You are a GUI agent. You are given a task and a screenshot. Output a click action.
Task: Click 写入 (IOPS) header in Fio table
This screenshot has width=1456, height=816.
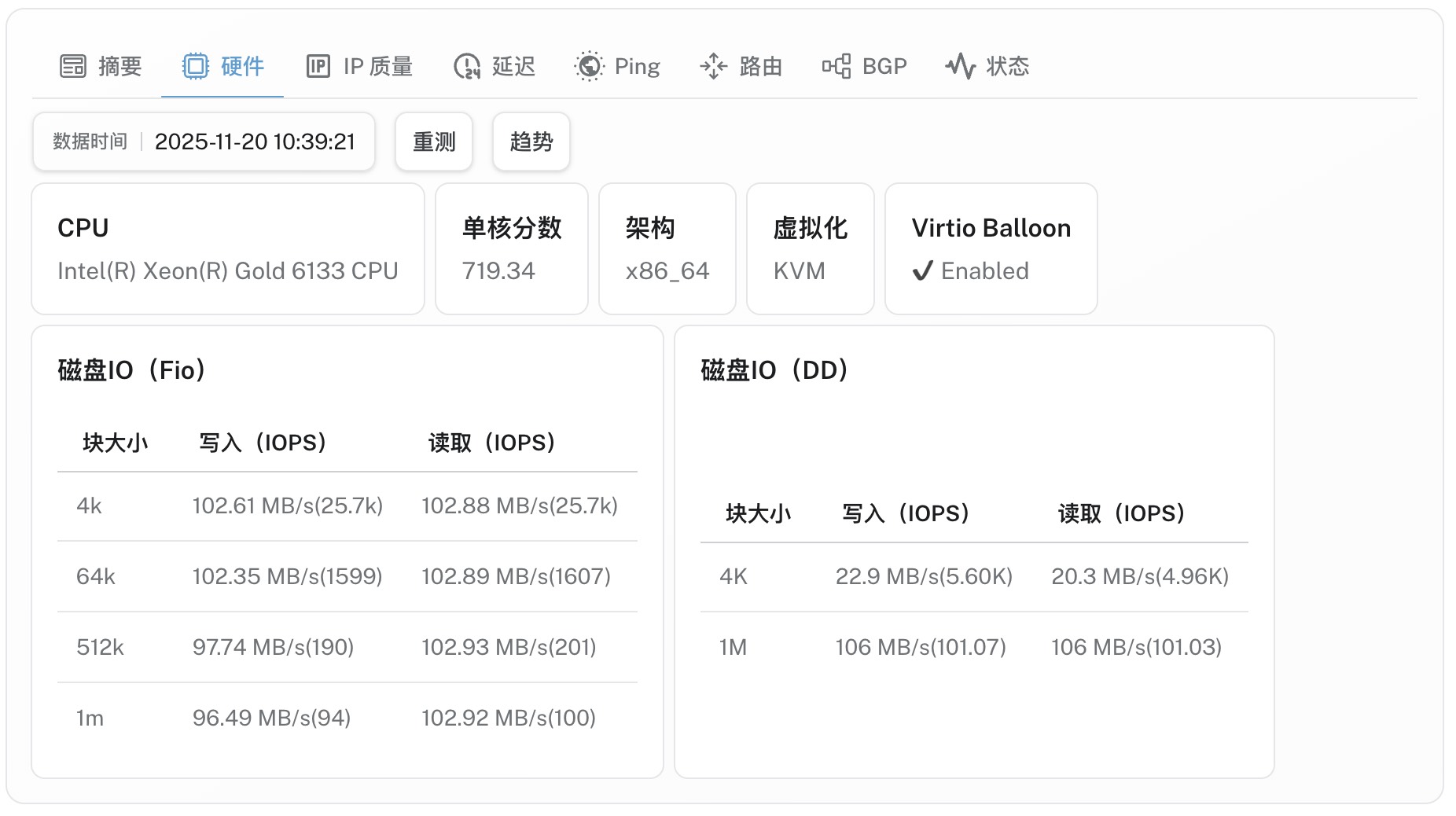pos(263,443)
